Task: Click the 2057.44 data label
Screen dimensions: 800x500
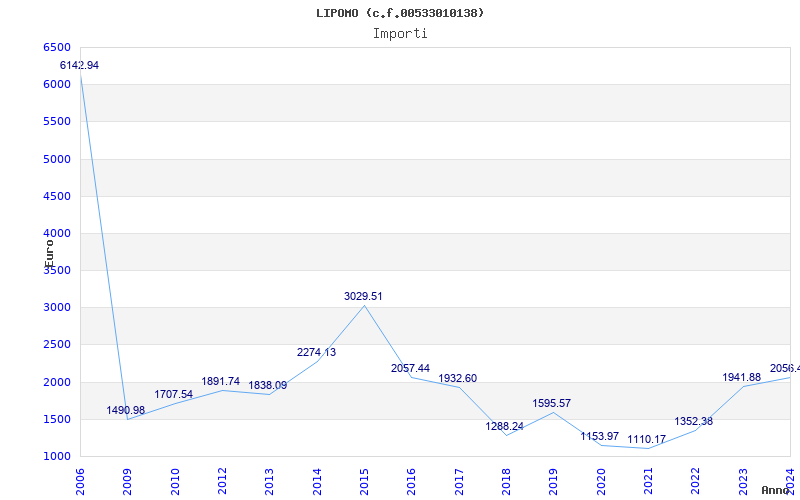Action: (x=411, y=368)
